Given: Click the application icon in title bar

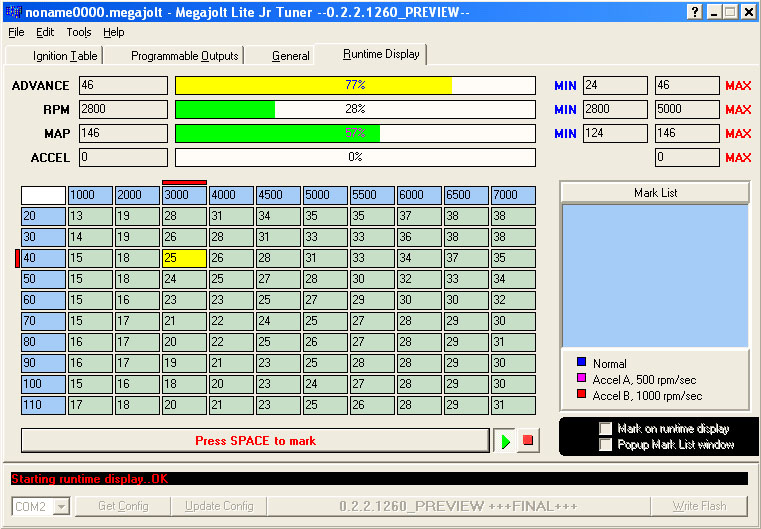Looking at the screenshot, I should pyautogui.click(x=14, y=12).
